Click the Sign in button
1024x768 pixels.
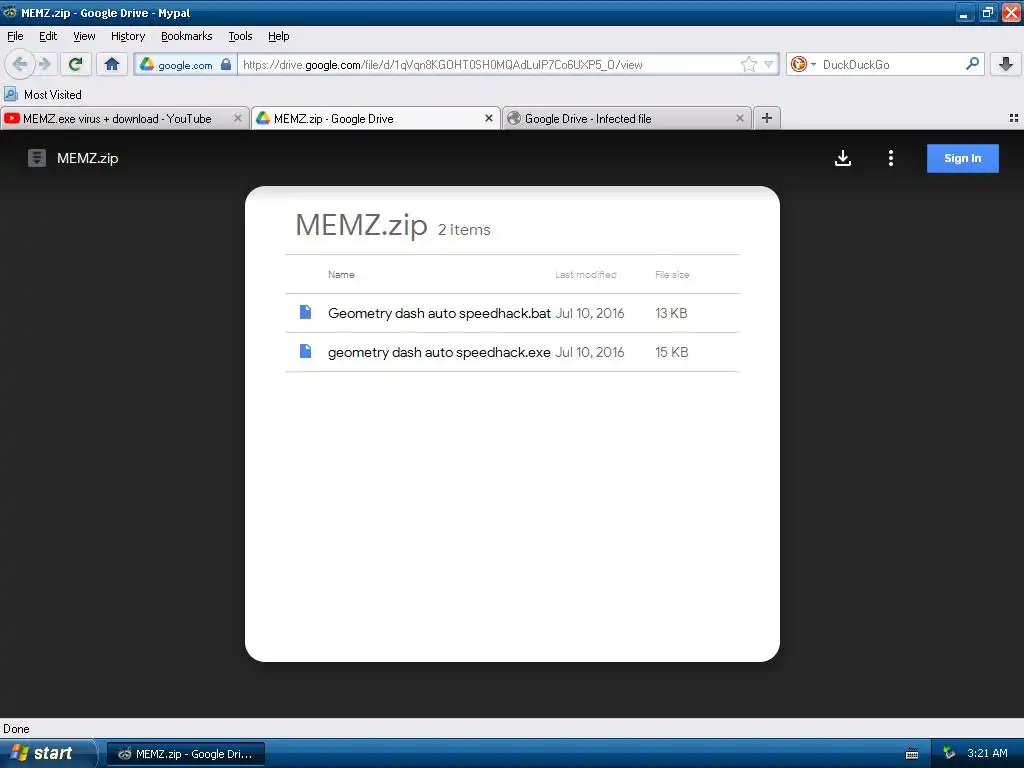pos(962,158)
